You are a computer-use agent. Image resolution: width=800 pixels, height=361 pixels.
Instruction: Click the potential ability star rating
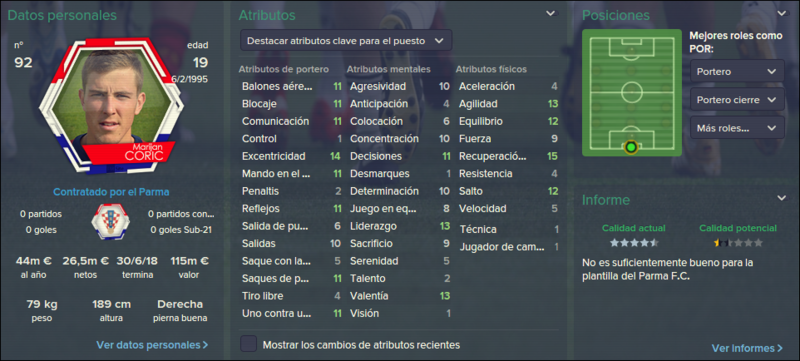pyautogui.click(x=738, y=243)
